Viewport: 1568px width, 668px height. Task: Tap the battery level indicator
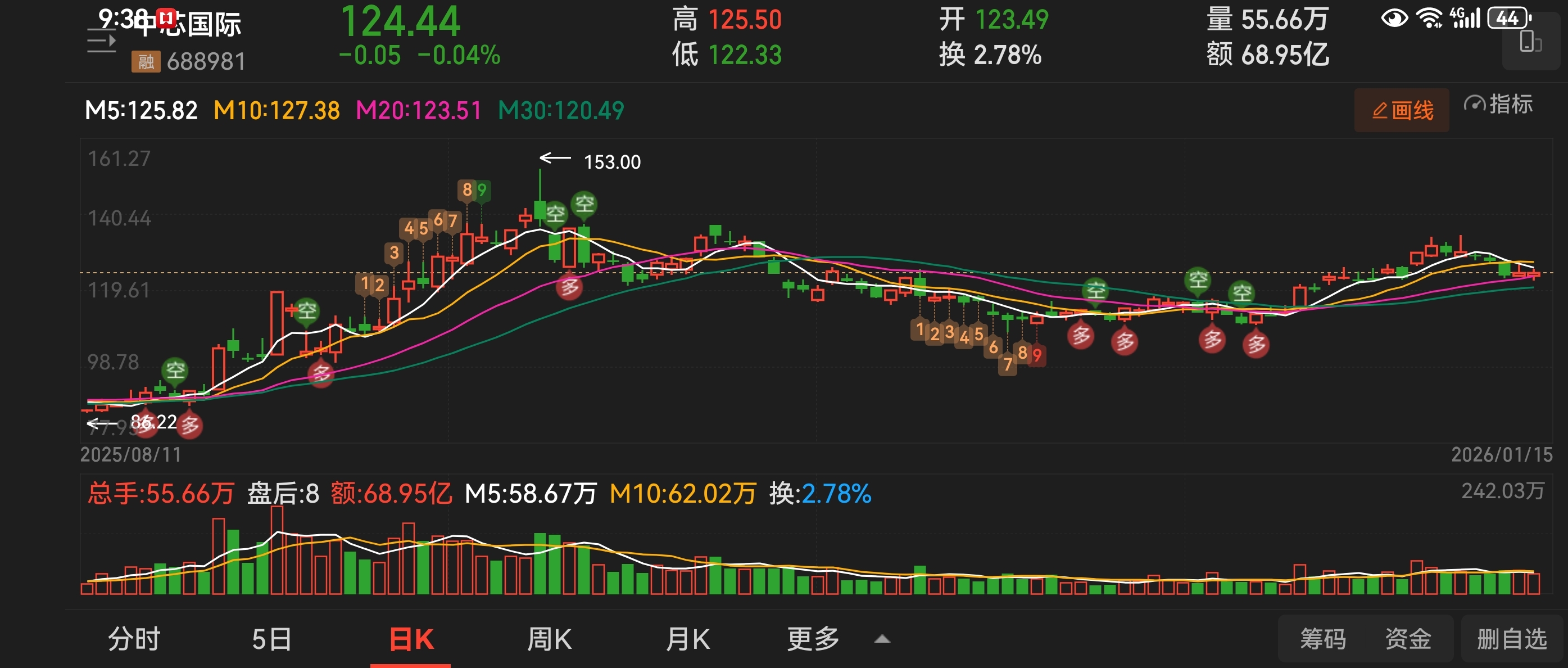[x=1509, y=18]
